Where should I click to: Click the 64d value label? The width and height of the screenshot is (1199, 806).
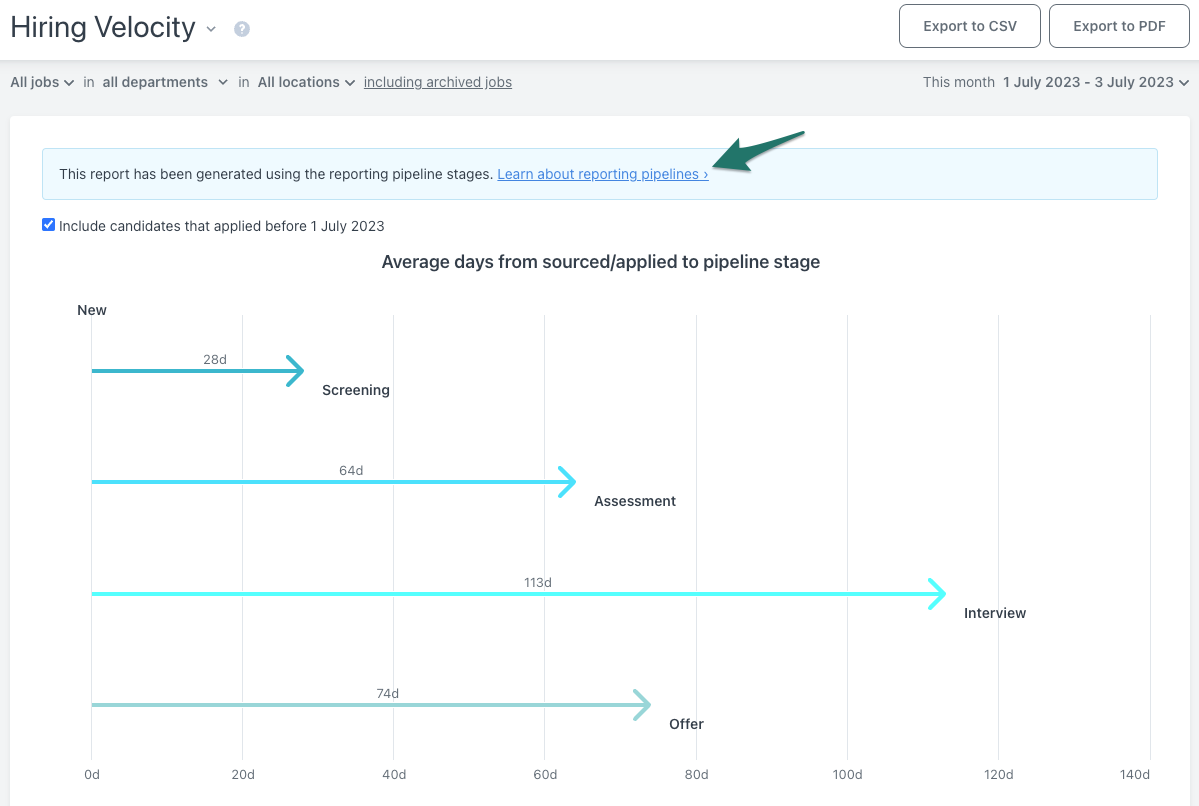click(351, 471)
